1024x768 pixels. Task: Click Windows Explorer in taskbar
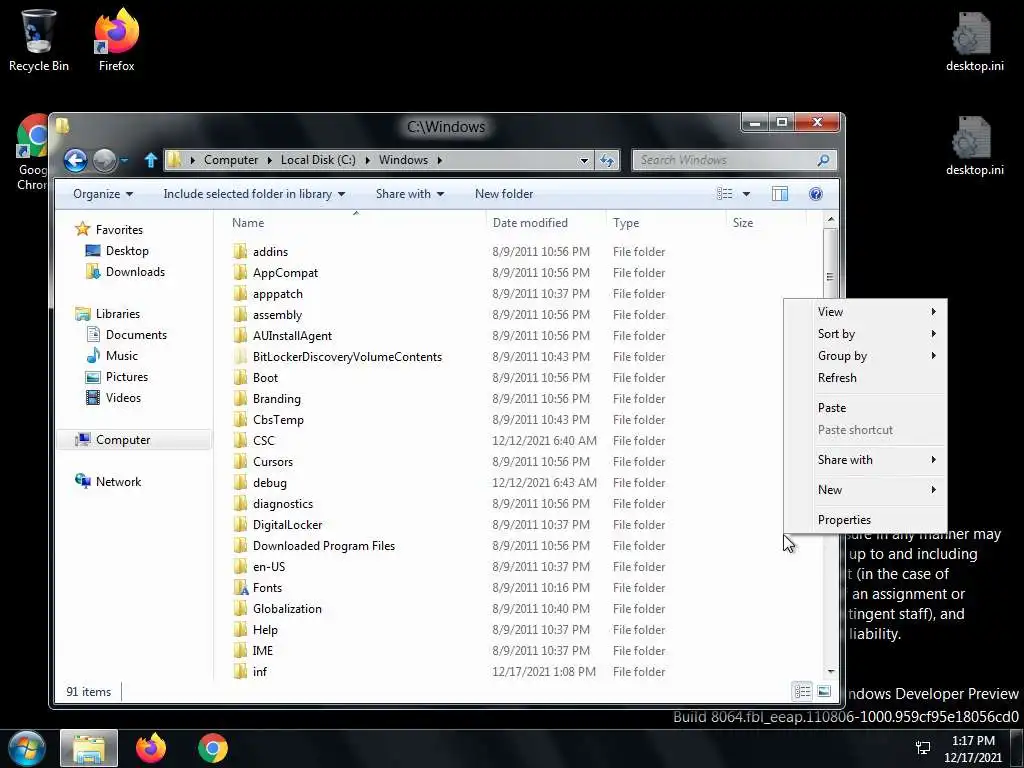pyautogui.click(x=89, y=748)
